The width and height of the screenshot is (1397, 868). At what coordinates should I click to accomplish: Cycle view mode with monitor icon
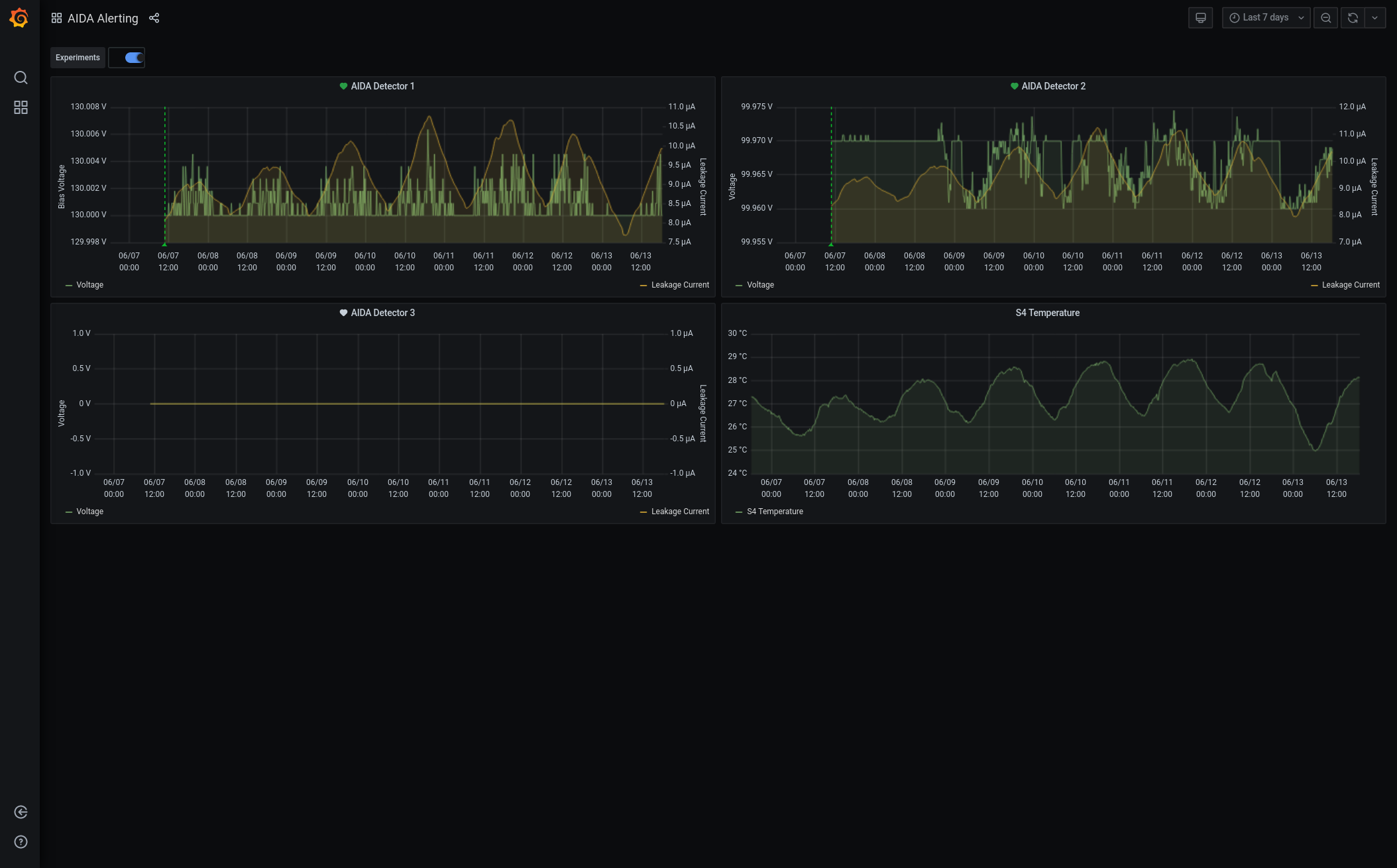[1200, 18]
